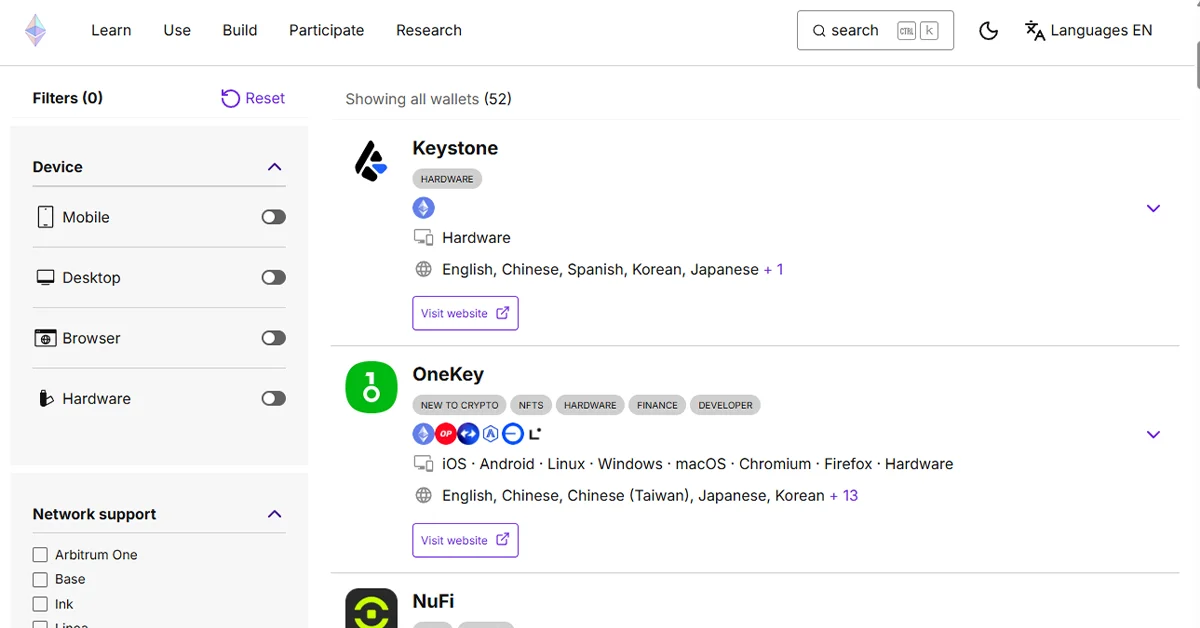Click OneKey Visit website button
Screen dimensions: 1200x628
465,540
